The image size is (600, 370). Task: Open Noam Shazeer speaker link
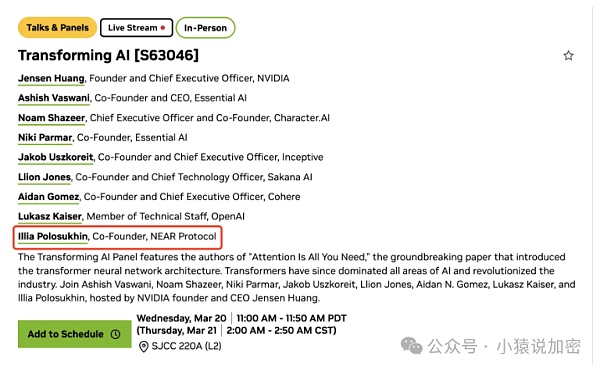[52, 118]
